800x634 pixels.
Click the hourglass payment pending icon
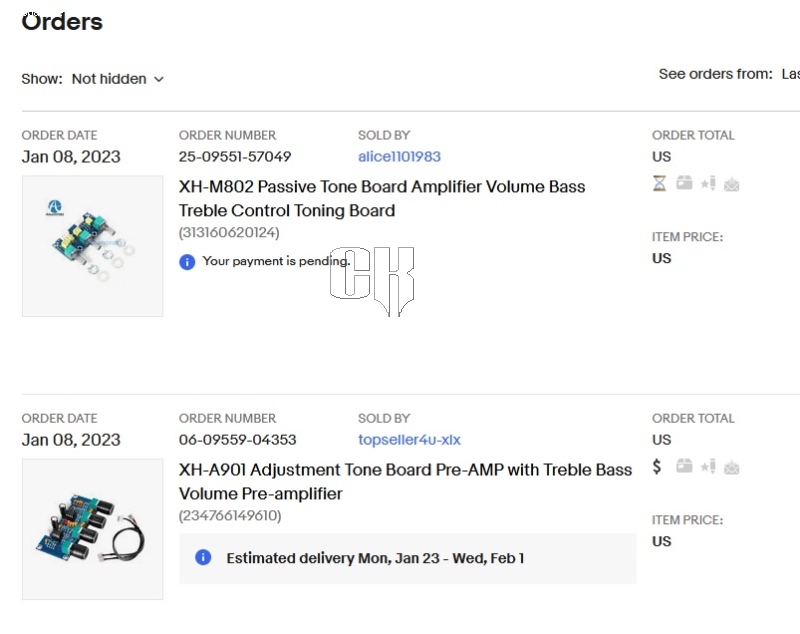point(659,183)
